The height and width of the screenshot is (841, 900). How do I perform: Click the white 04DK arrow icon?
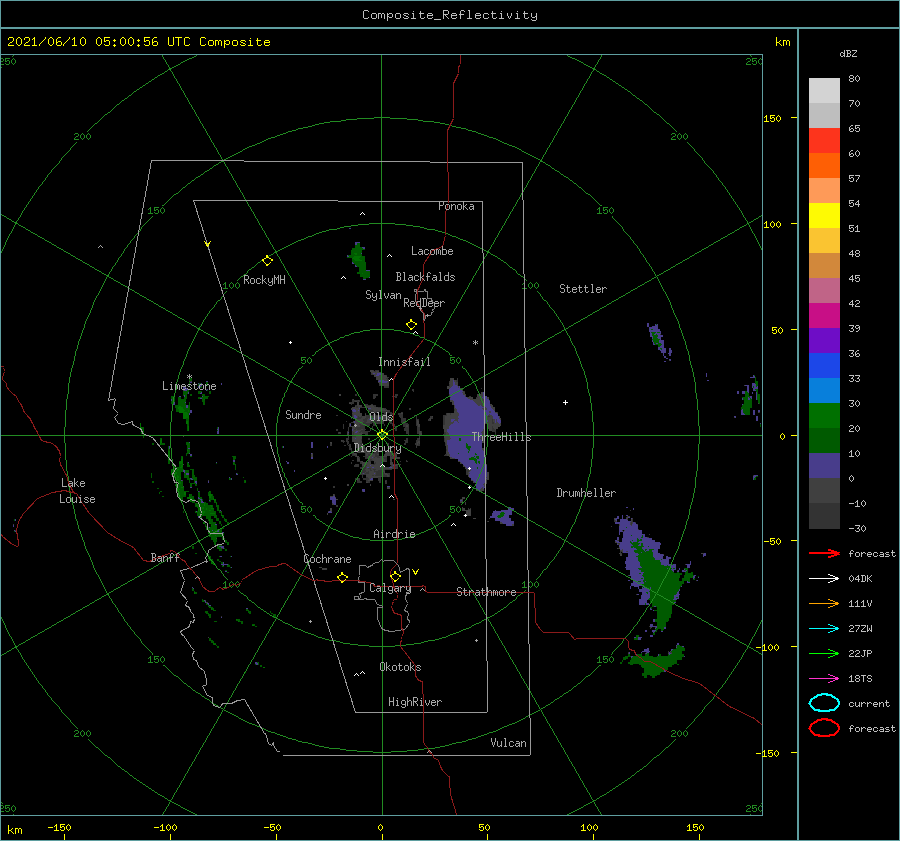click(824, 579)
